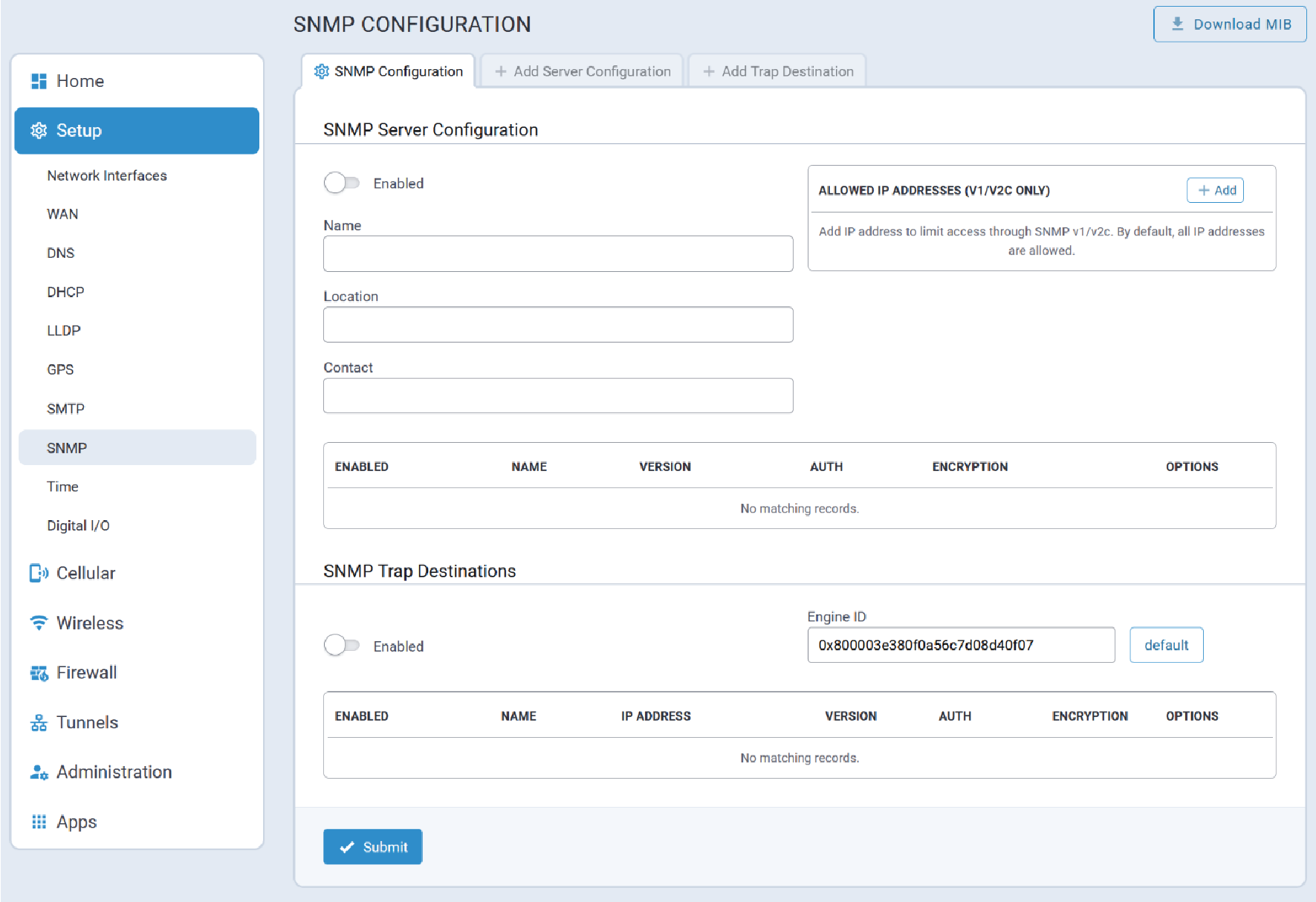Go to the Digital I/O setup page

pyautogui.click(x=78, y=525)
